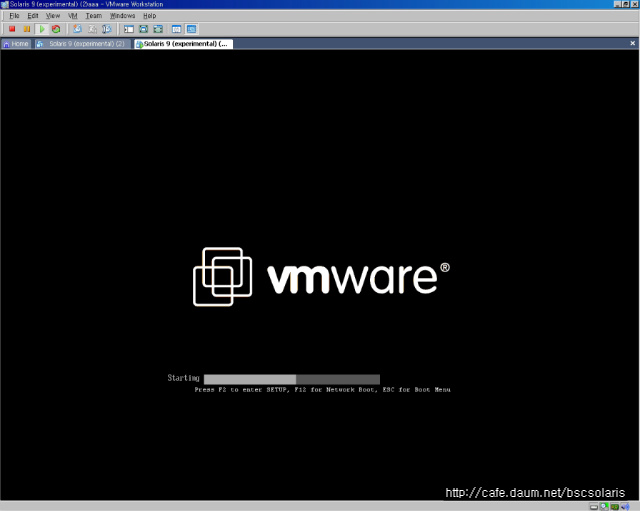
Task: Click the Quick Switch mode icon
Action: 158,29
